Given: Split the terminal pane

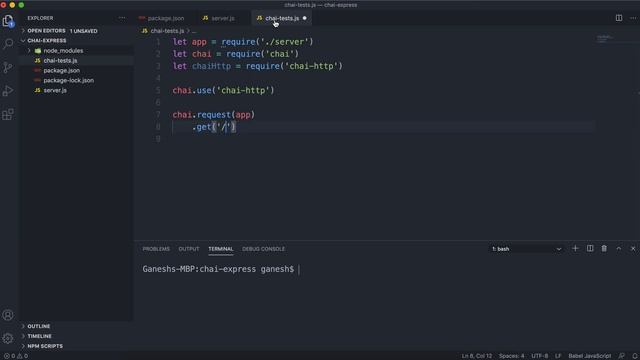Looking at the screenshot, I should [590, 248].
